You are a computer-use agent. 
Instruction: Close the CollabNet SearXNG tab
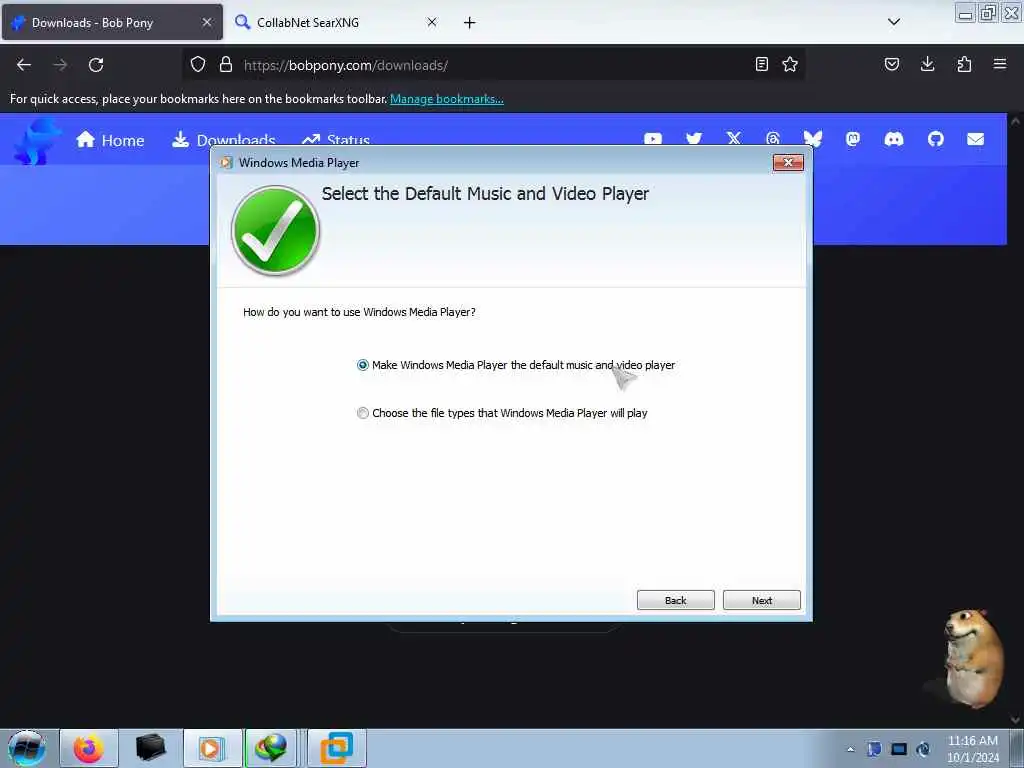click(x=432, y=22)
